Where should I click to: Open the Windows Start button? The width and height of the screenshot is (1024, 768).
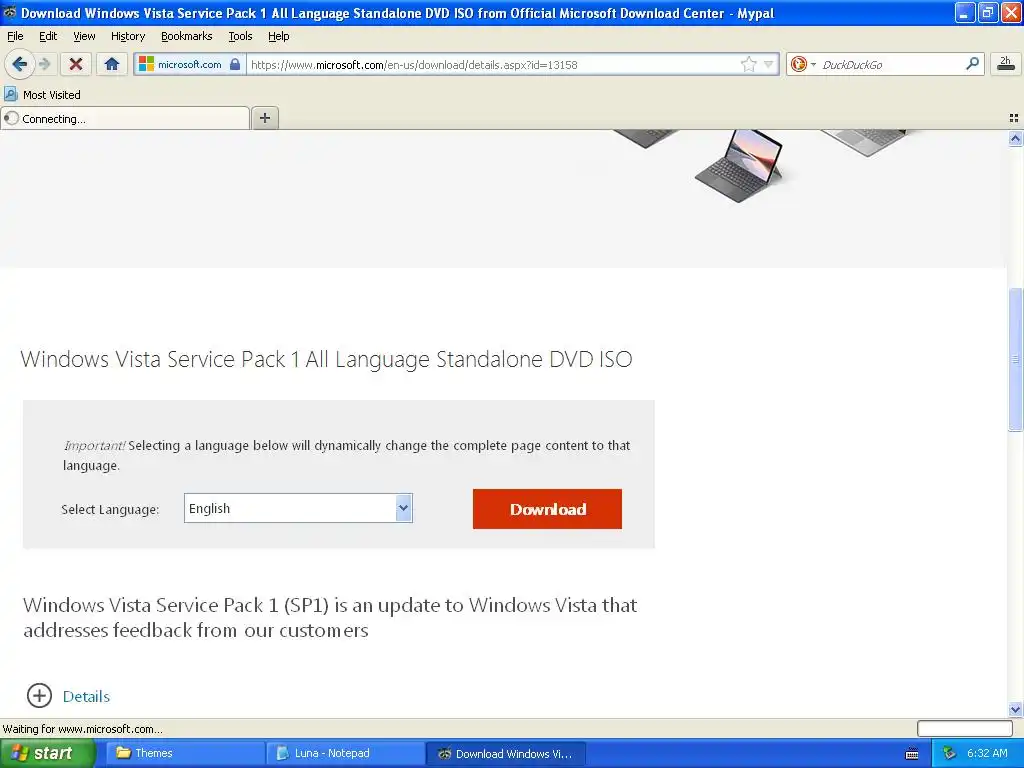tap(47, 753)
